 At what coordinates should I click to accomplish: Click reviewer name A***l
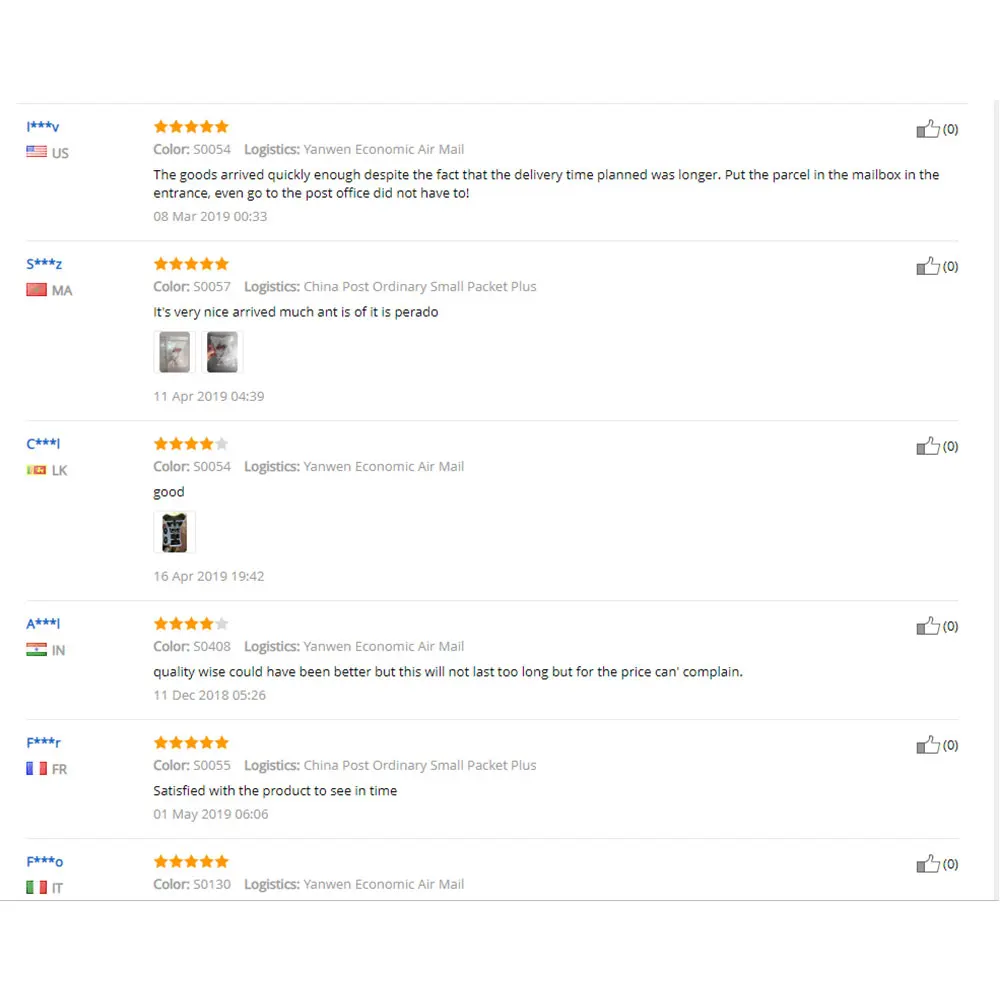click(x=43, y=624)
